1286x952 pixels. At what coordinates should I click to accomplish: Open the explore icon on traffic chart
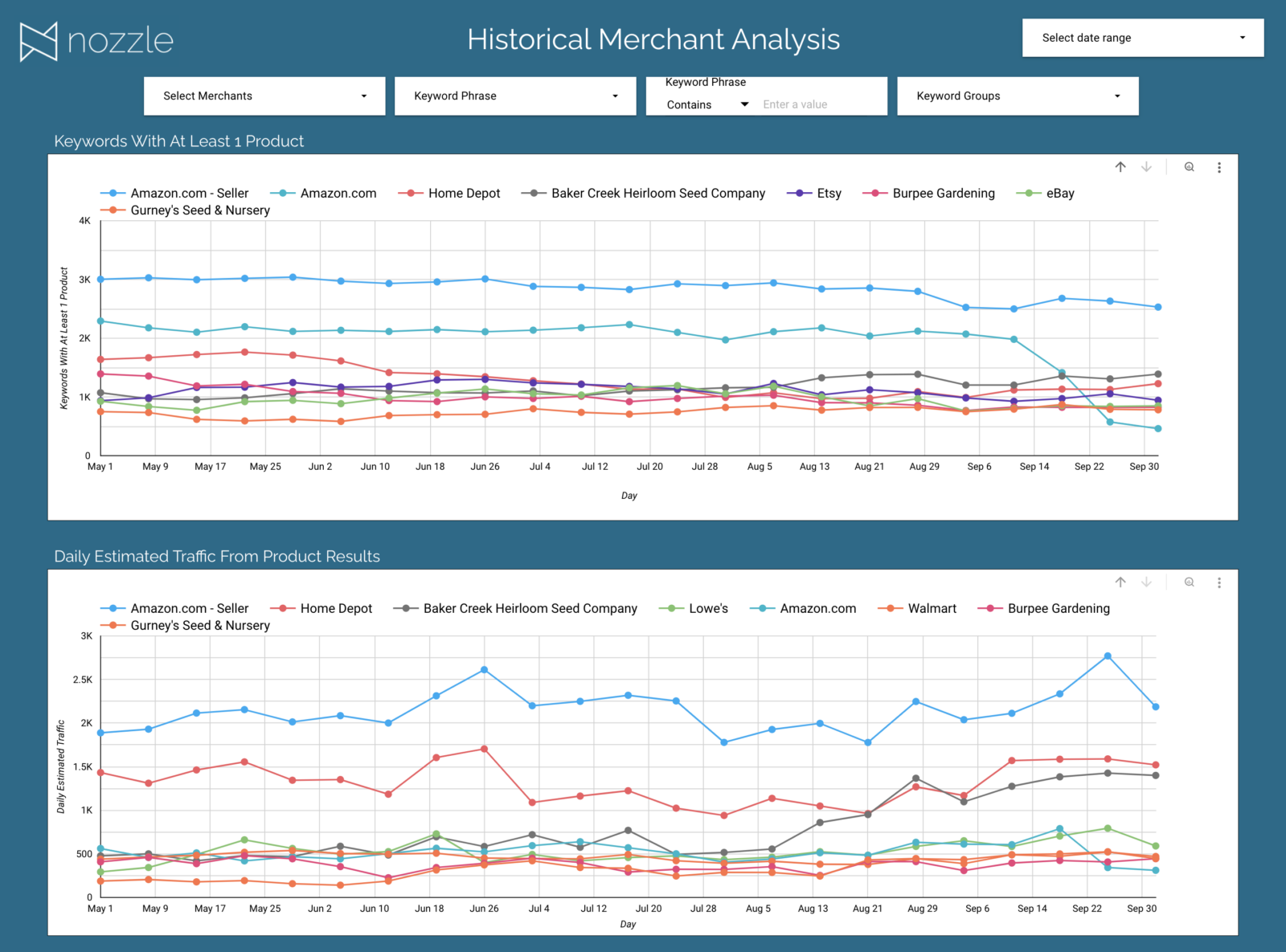coord(1189,582)
